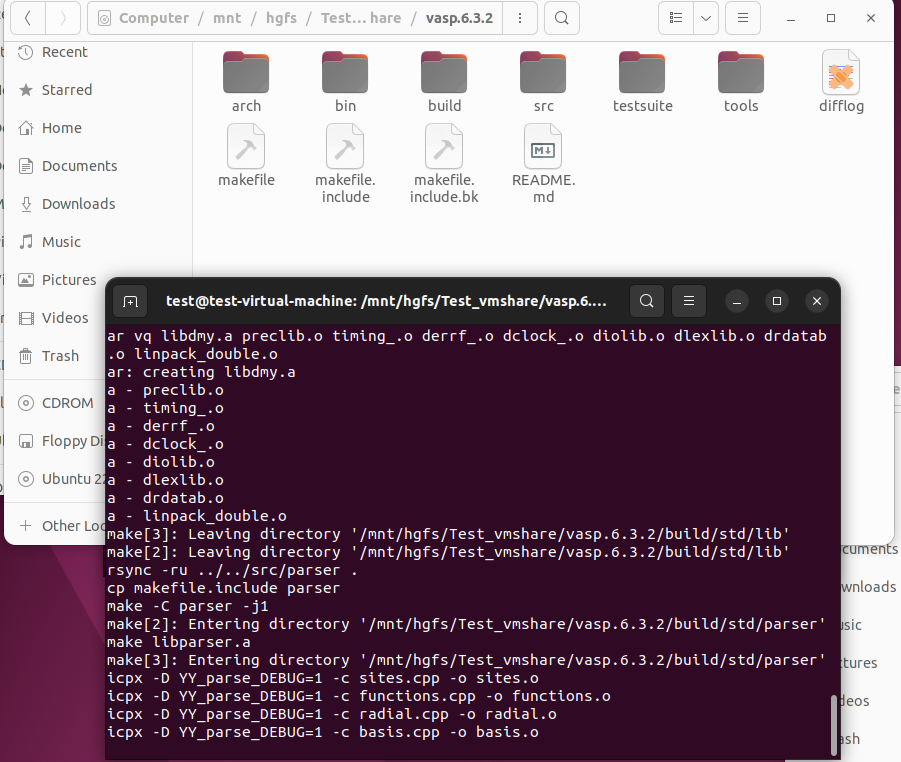This screenshot has height=762, width=901.
Task: Click the radial.cpp compile line in terminal
Action: [x=332, y=714]
